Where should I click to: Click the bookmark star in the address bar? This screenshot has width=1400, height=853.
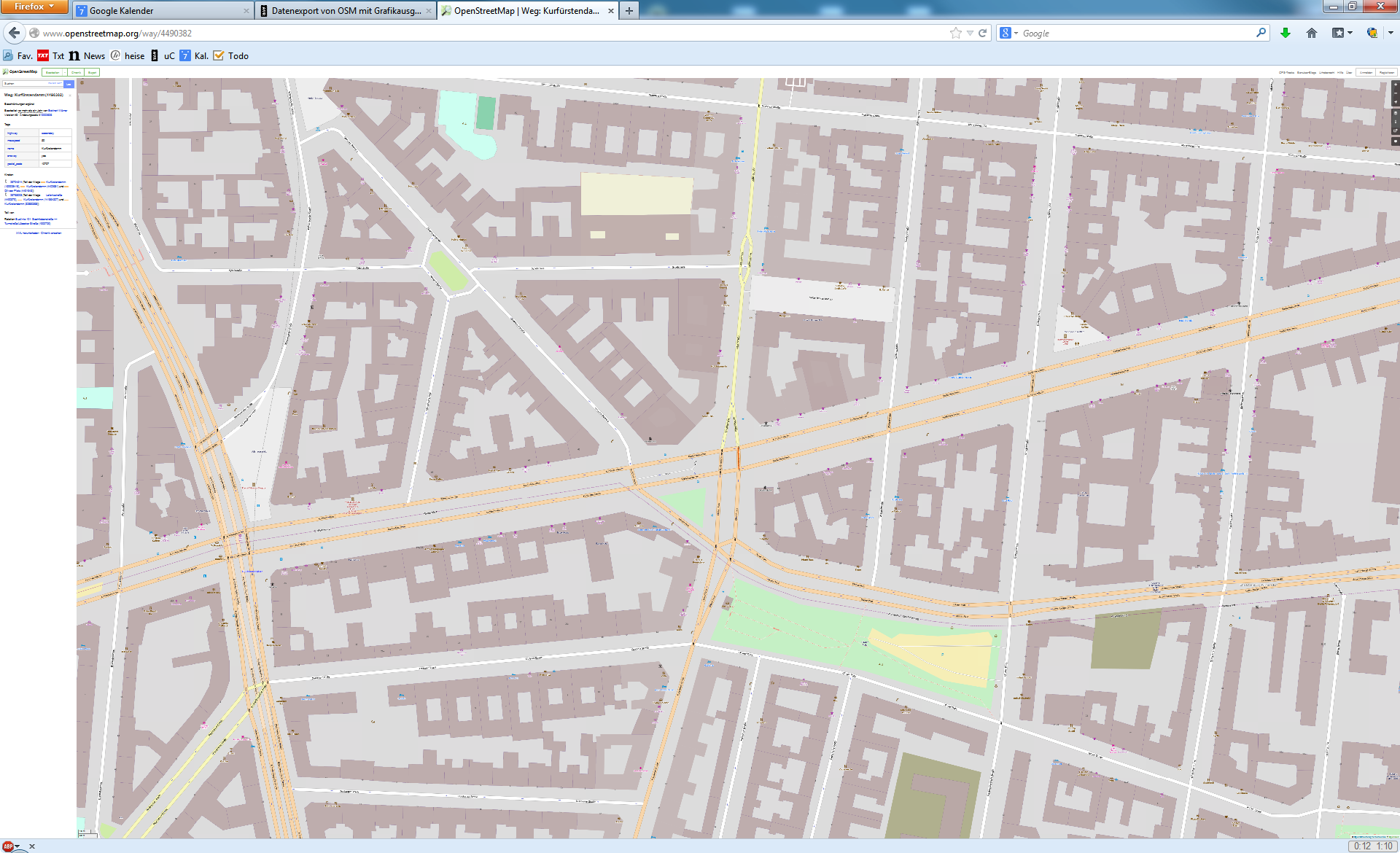tap(955, 33)
